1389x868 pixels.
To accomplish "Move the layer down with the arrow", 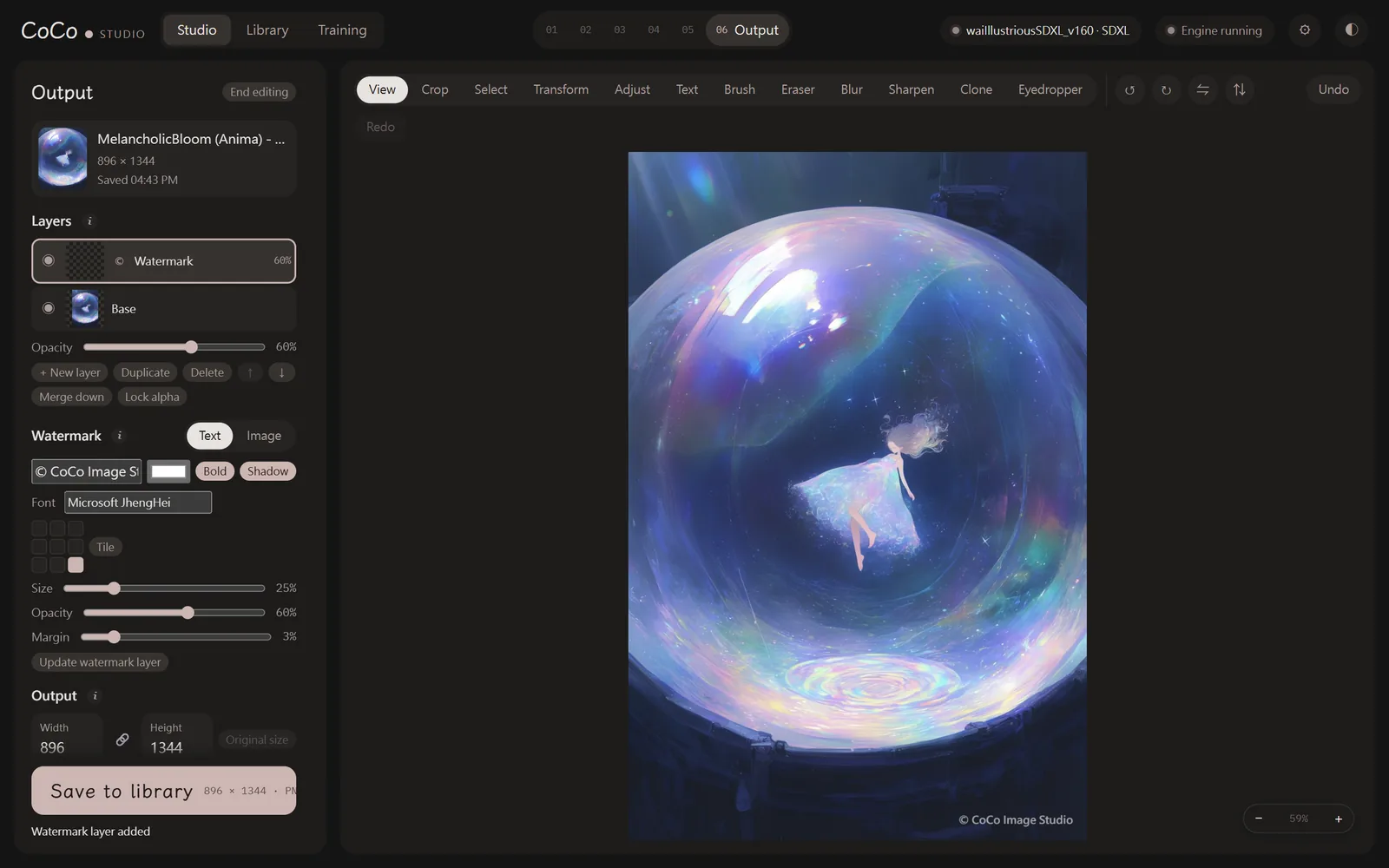I will [x=281, y=372].
